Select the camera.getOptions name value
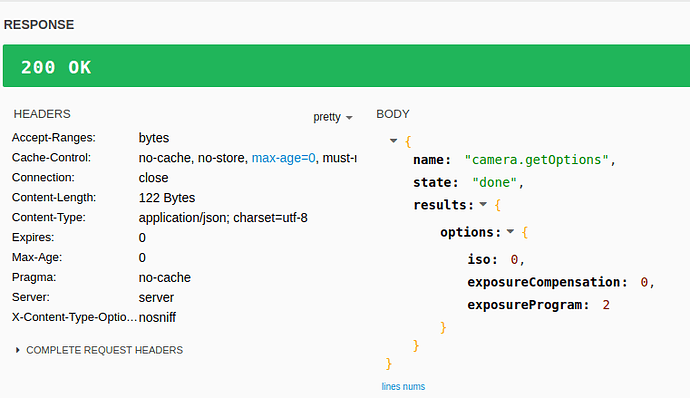690x398 pixels. [536, 159]
